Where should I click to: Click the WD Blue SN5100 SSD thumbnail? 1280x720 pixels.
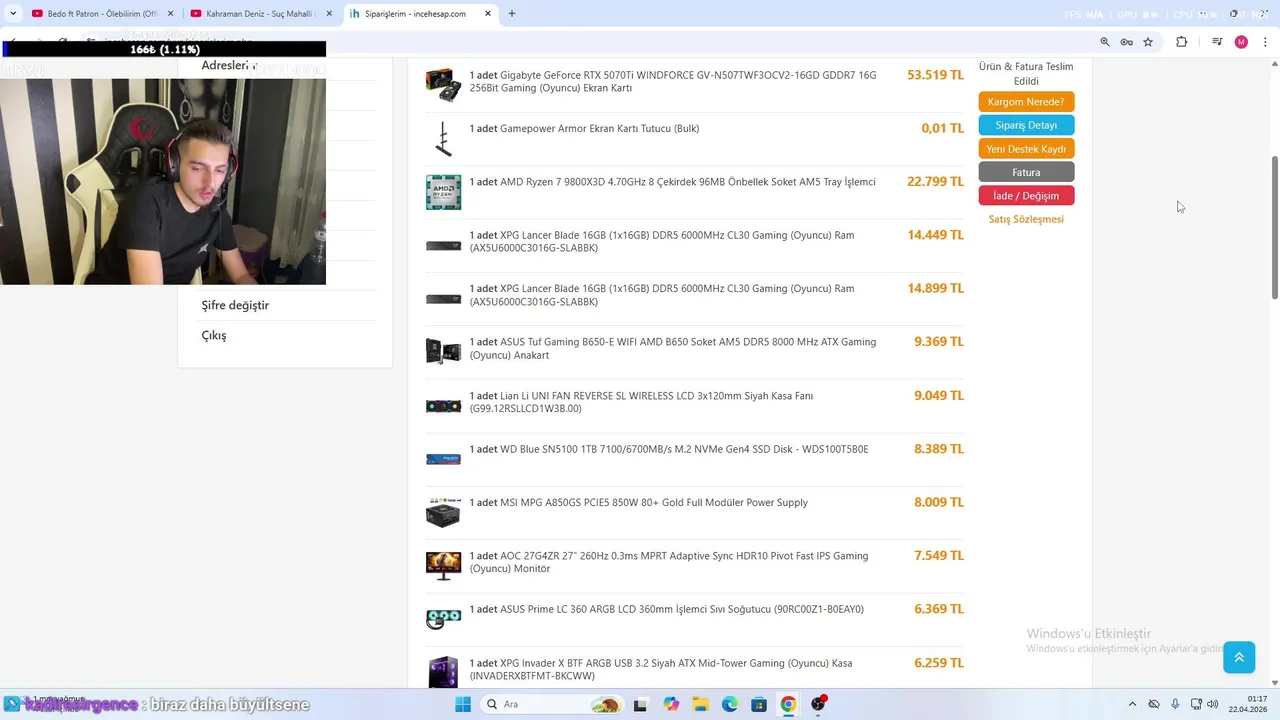443,459
